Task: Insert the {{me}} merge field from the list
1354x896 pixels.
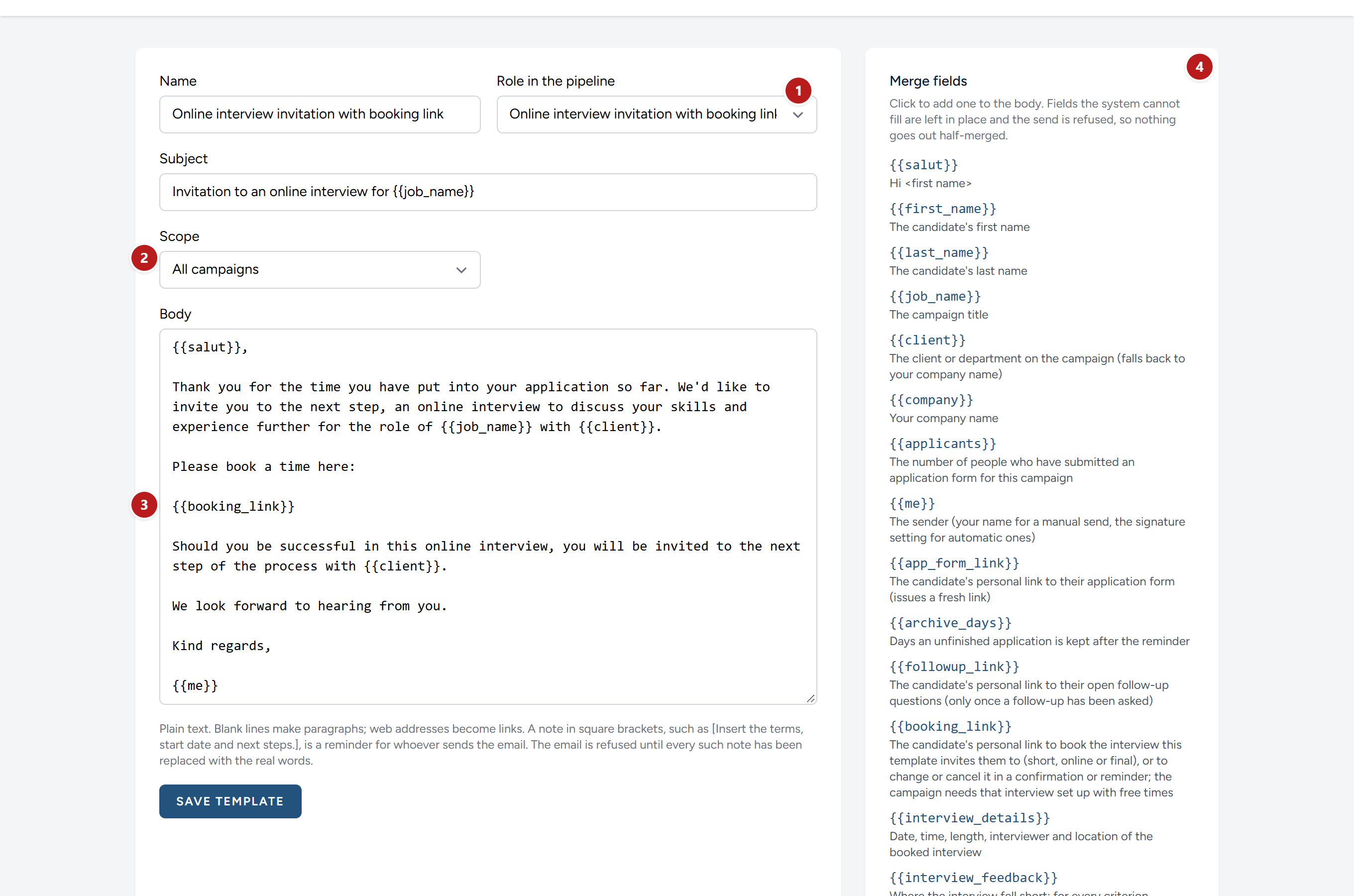Action: tap(912, 503)
